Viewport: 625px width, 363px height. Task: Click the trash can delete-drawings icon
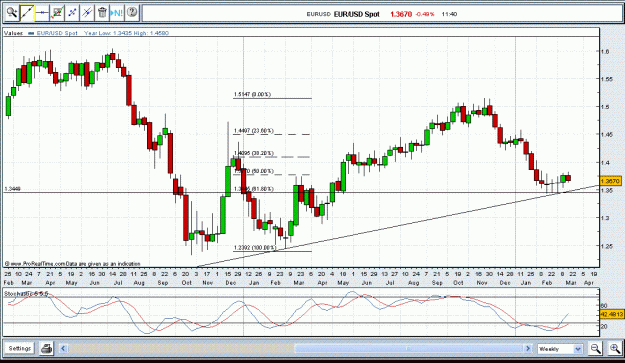tap(102, 13)
